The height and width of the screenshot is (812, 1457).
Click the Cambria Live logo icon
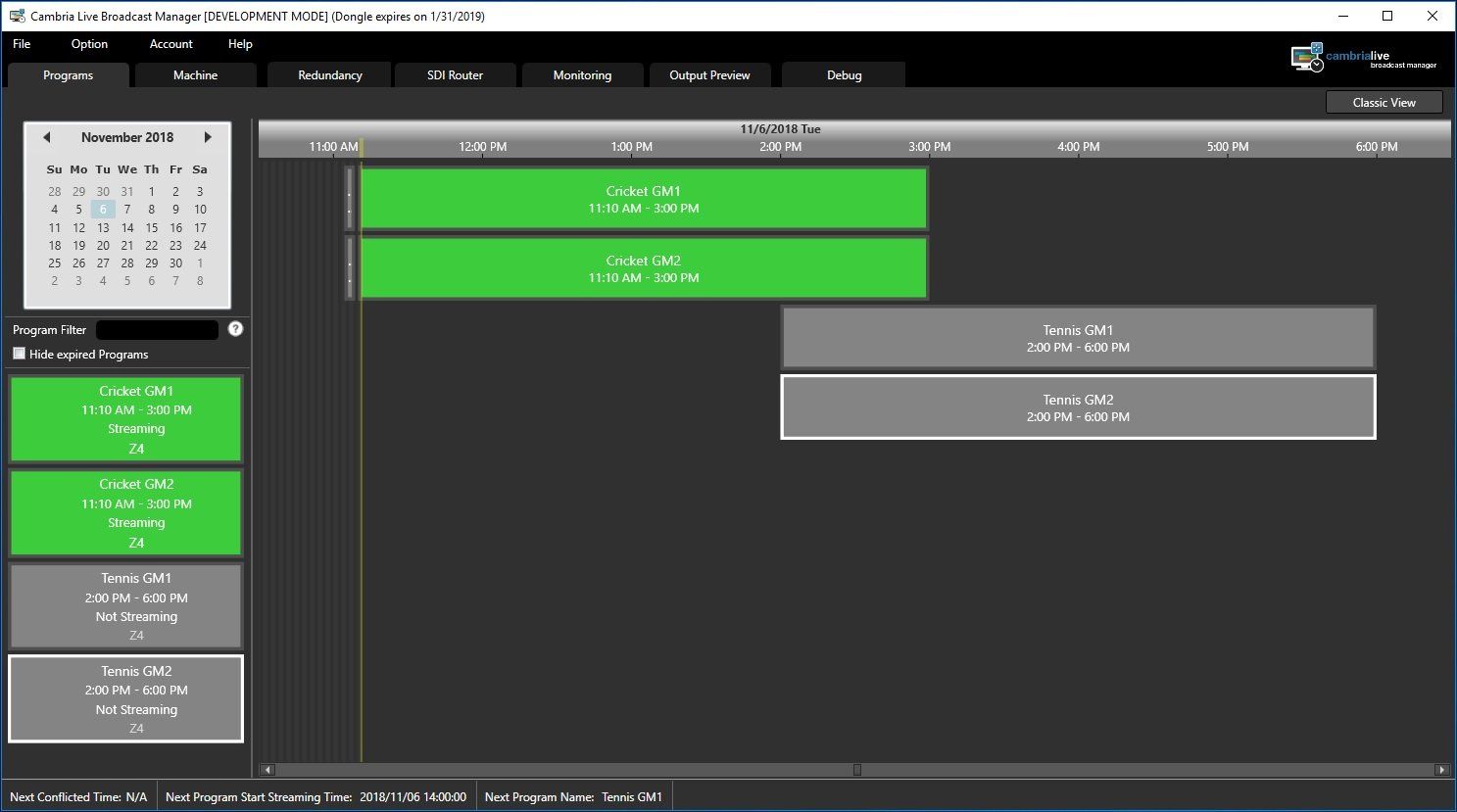click(1307, 58)
